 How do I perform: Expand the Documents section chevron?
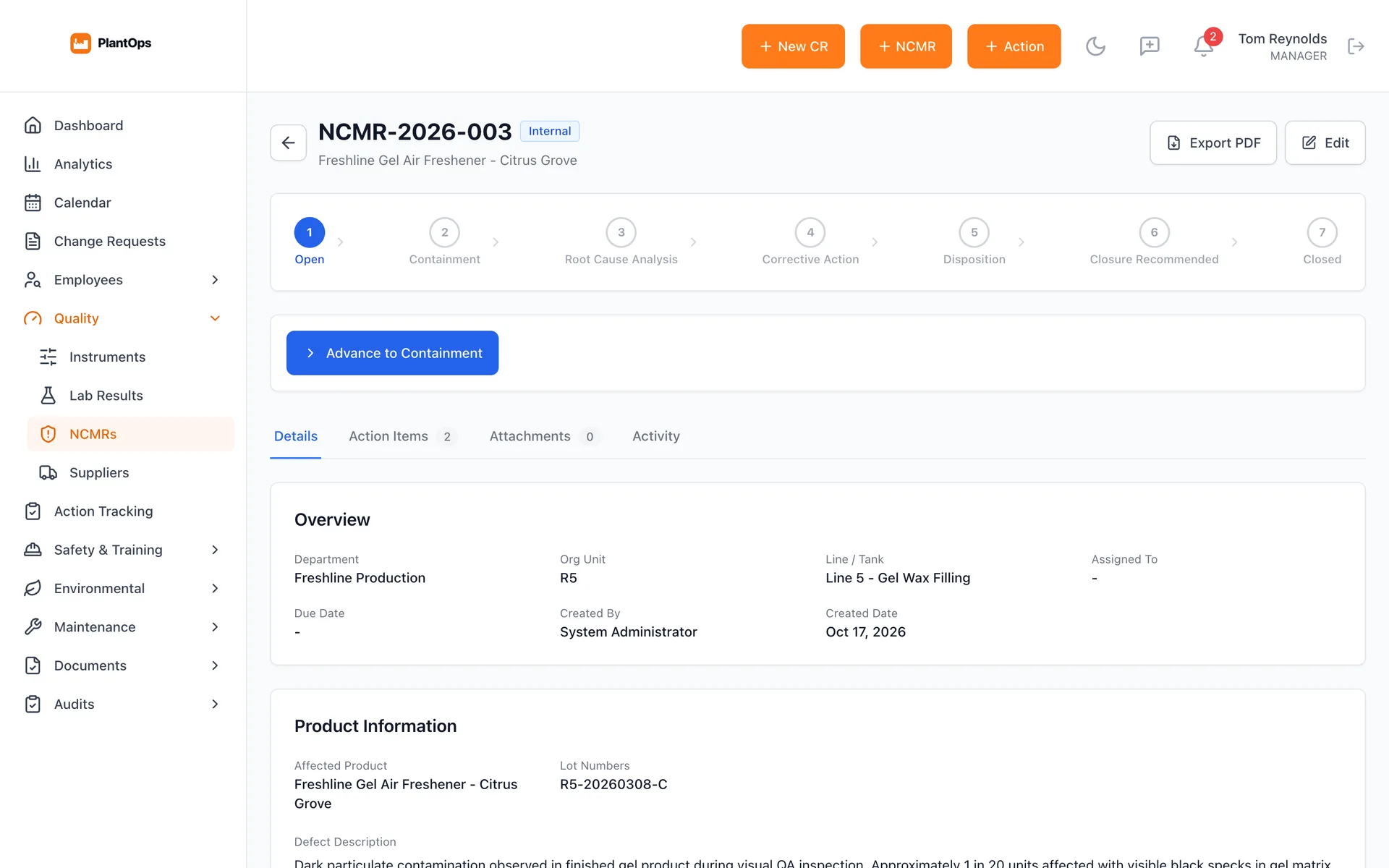tap(215, 665)
